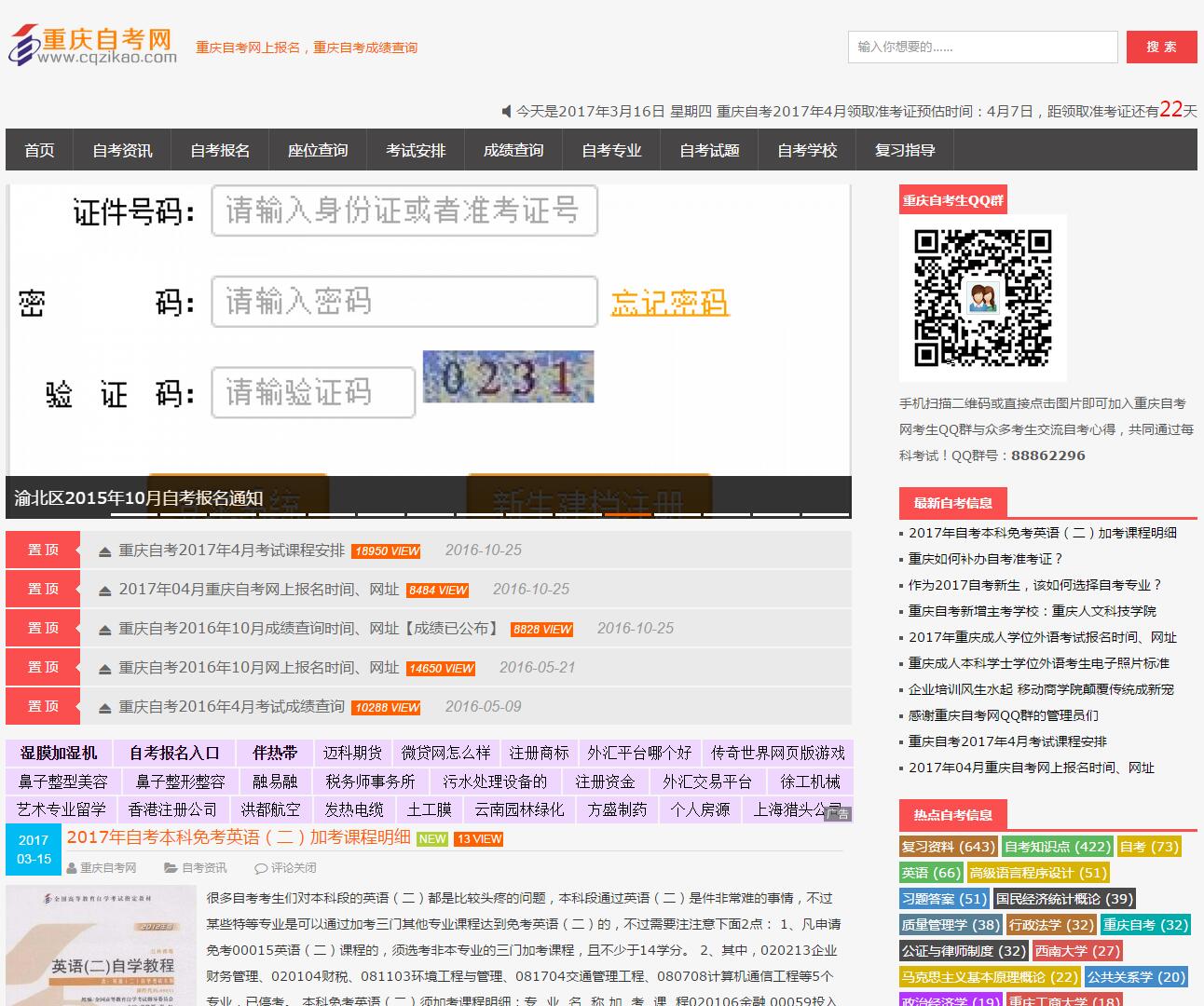The width and height of the screenshot is (1204, 1006).
Task: Click the 18950 VIEW badge
Action: click(x=386, y=551)
